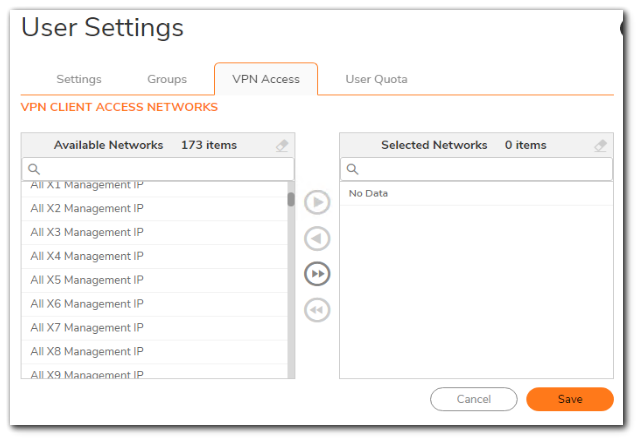Select the VPN Access tab
Screen dimensions: 641x443
pos(266,79)
